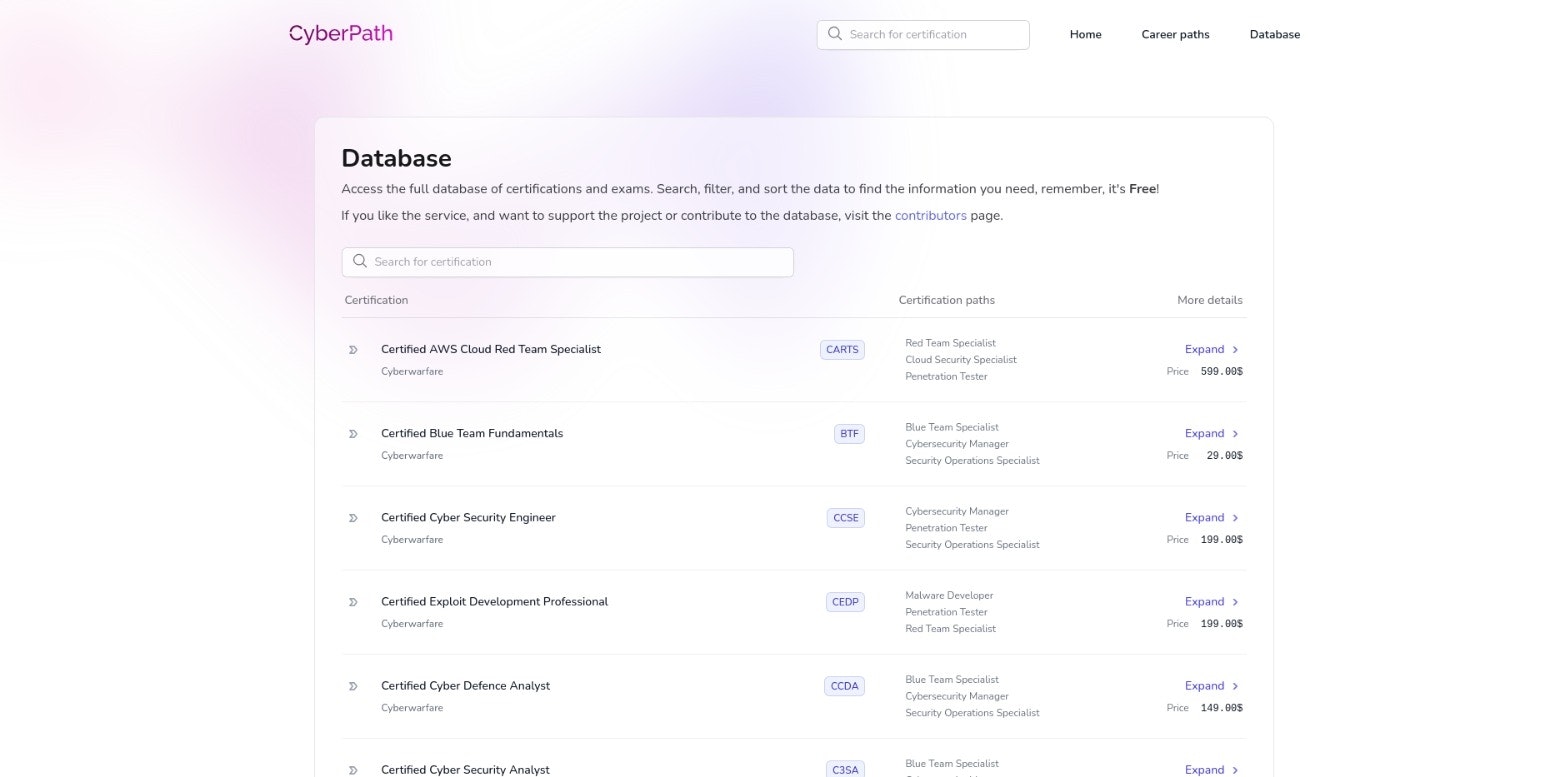
Task: Click the Cyberwarfare vendor icon beside Certified AWS Cloud Red Team Specialist
Action: (353, 350)
